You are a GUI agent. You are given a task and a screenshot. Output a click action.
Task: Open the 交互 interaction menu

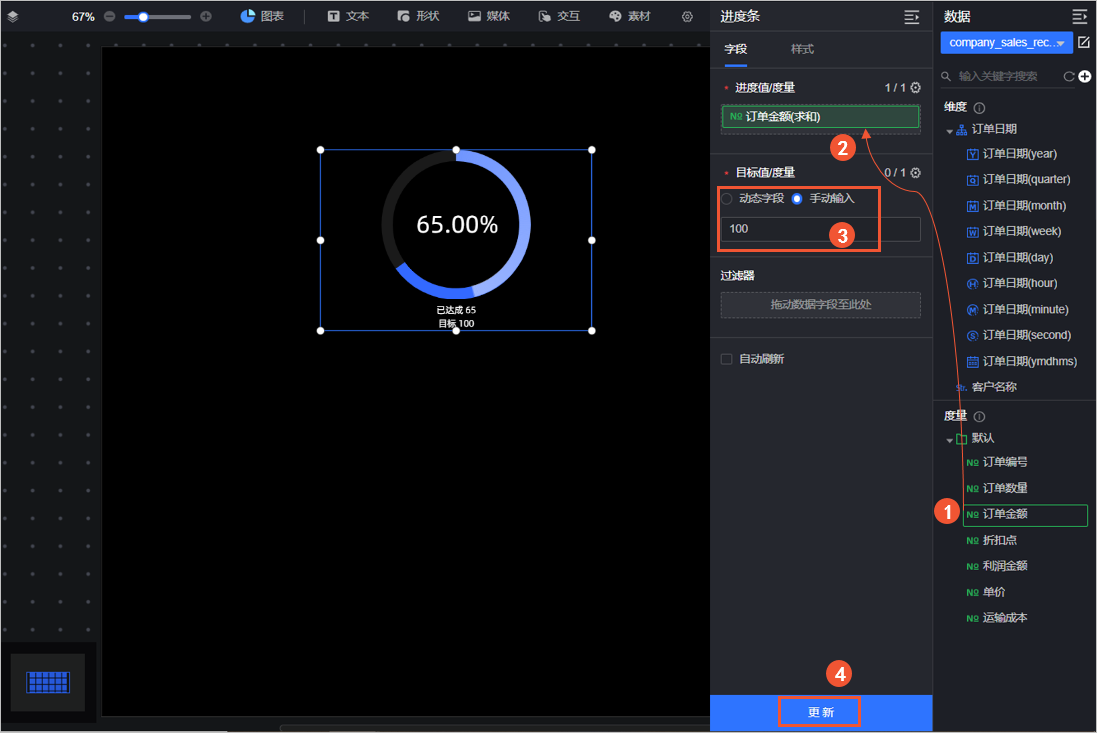coord(558,16)
